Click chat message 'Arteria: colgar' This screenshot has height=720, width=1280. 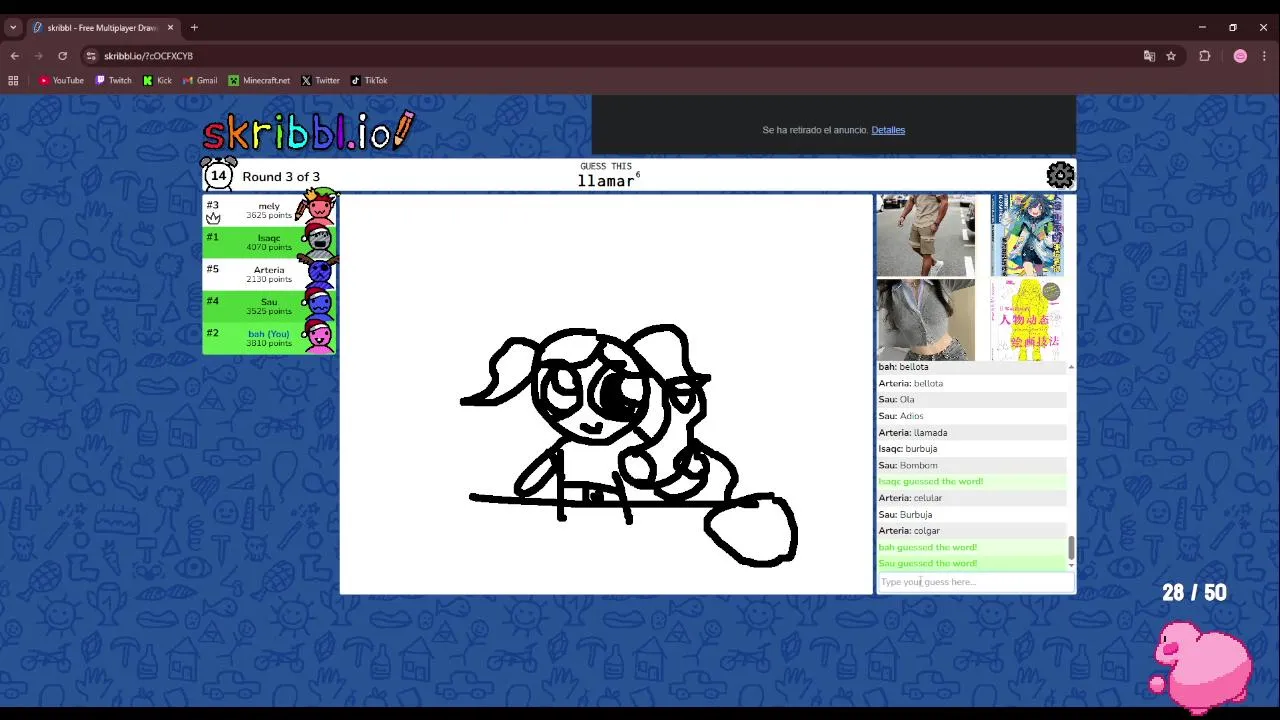coord(909,531)
